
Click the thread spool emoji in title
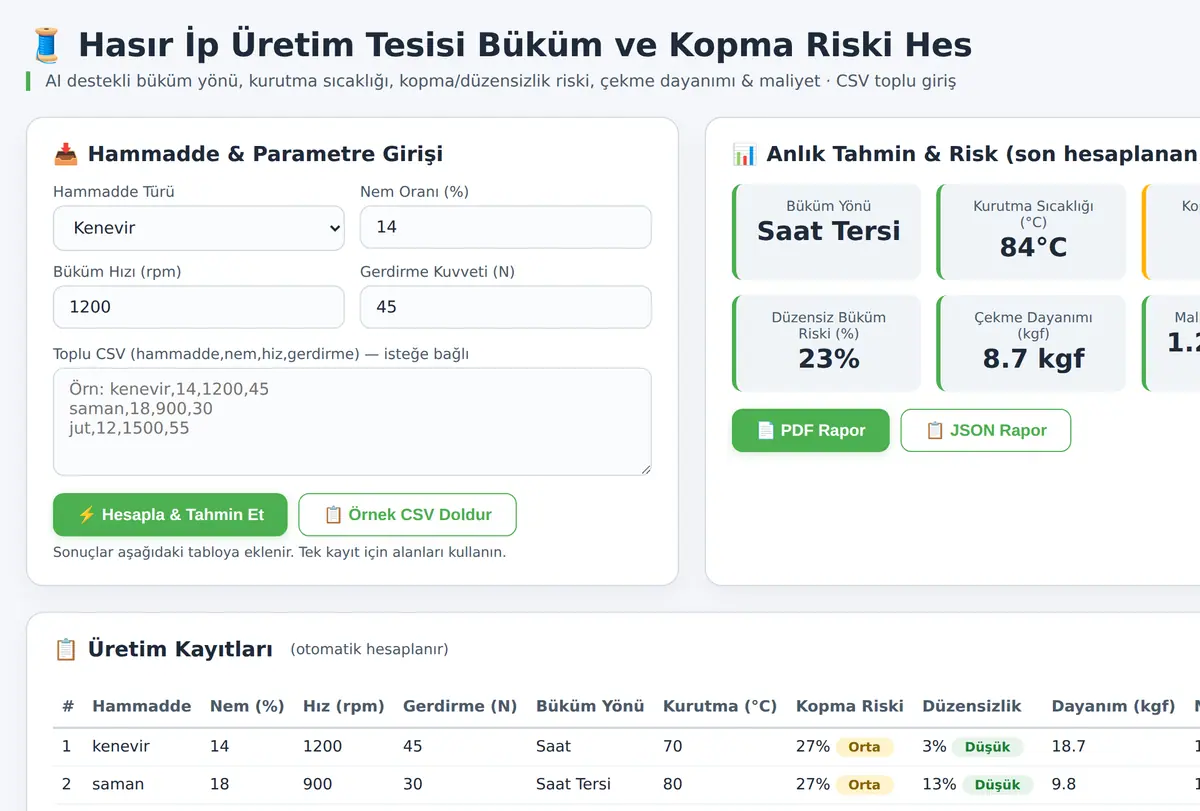[x=46, y=45]
